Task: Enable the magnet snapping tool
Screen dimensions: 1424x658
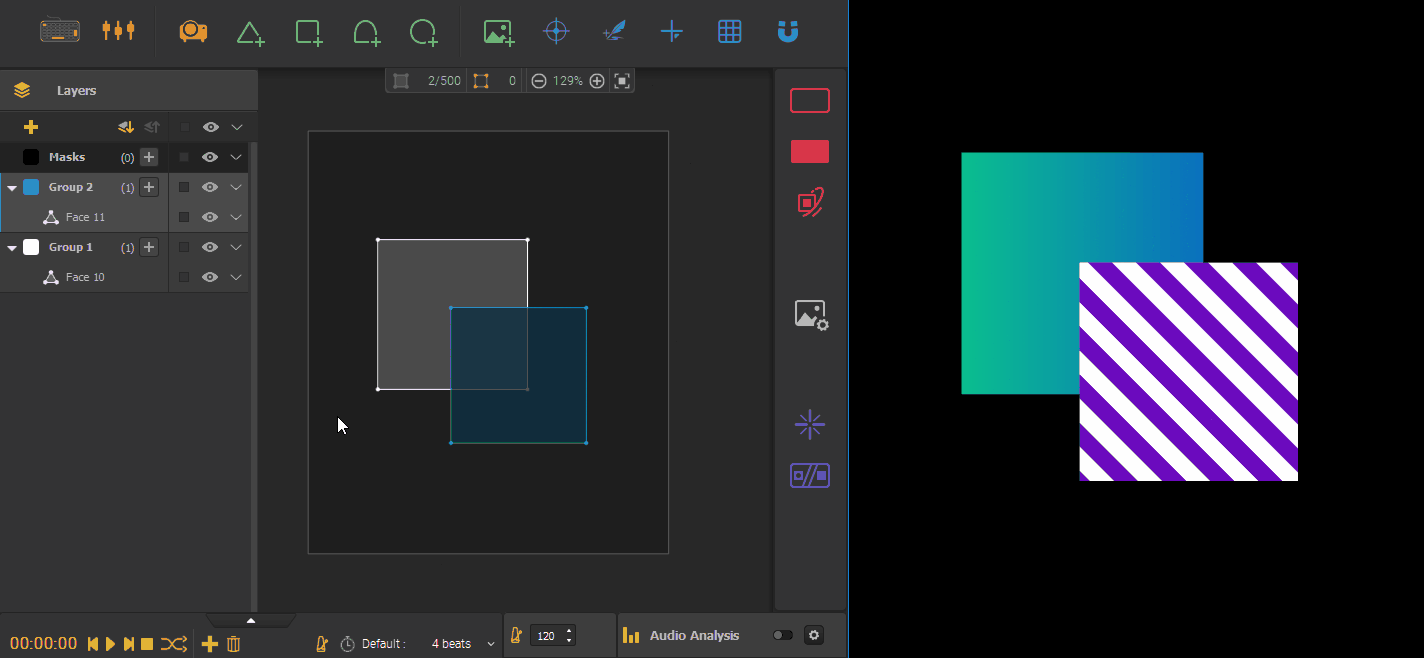Action: point(788,31)
